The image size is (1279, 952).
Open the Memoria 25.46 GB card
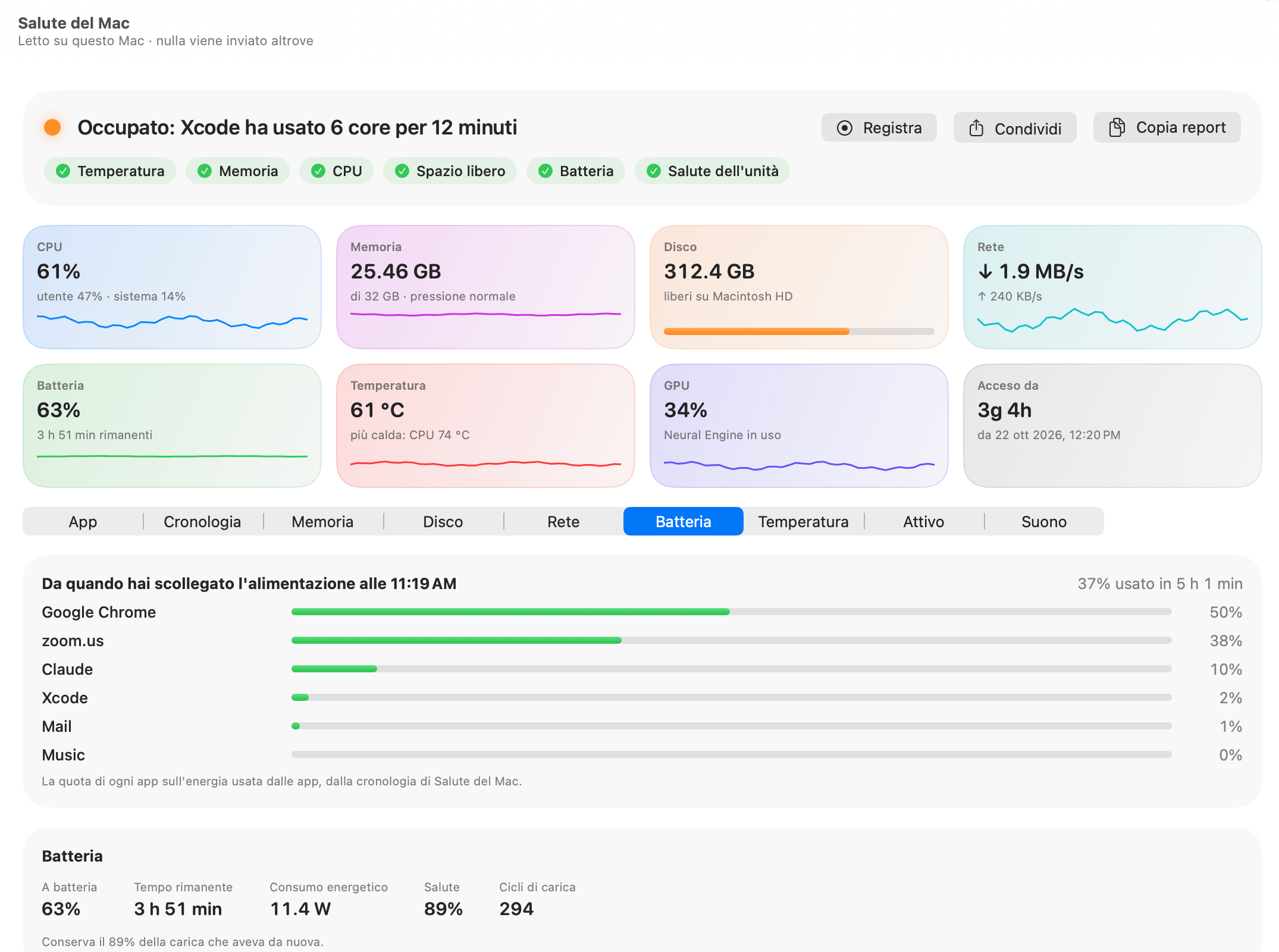pyautogui.click(x=485, y=287)
